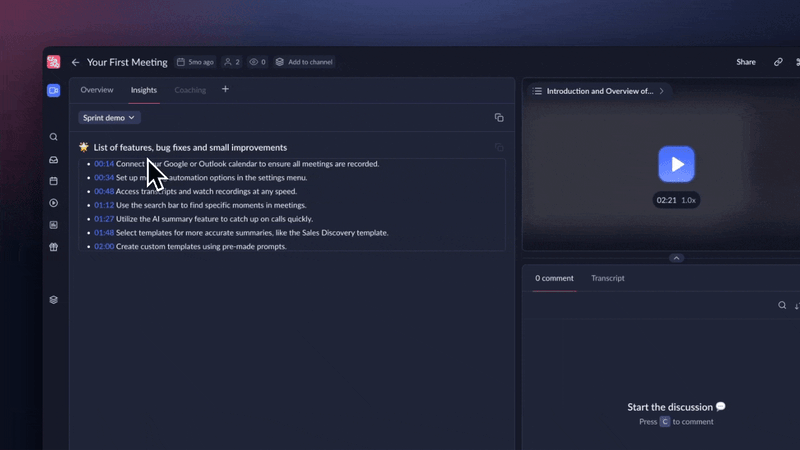The height and width of the screenshot is (450, 800).
Task: Select the Insights tab
Action: [x=144, y=90]
